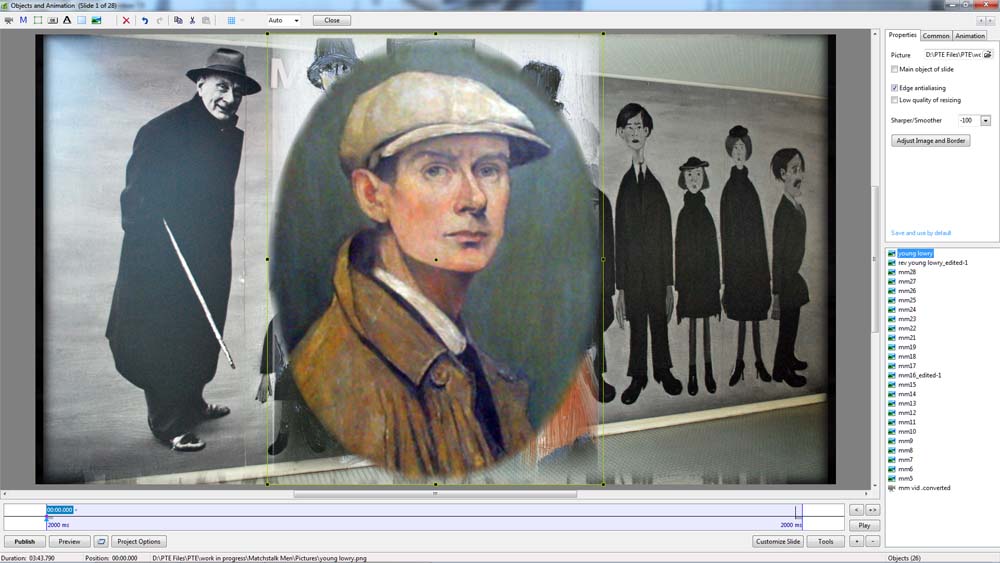Browse for picture file with folder icon
1000x563 pixels.
(x=987, y=55)
